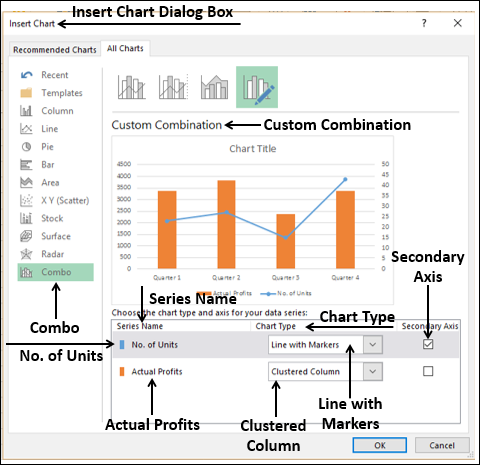This screenshot has height=465, width=480.
Task: Click the help question mark icon
Action: (424, 23)
